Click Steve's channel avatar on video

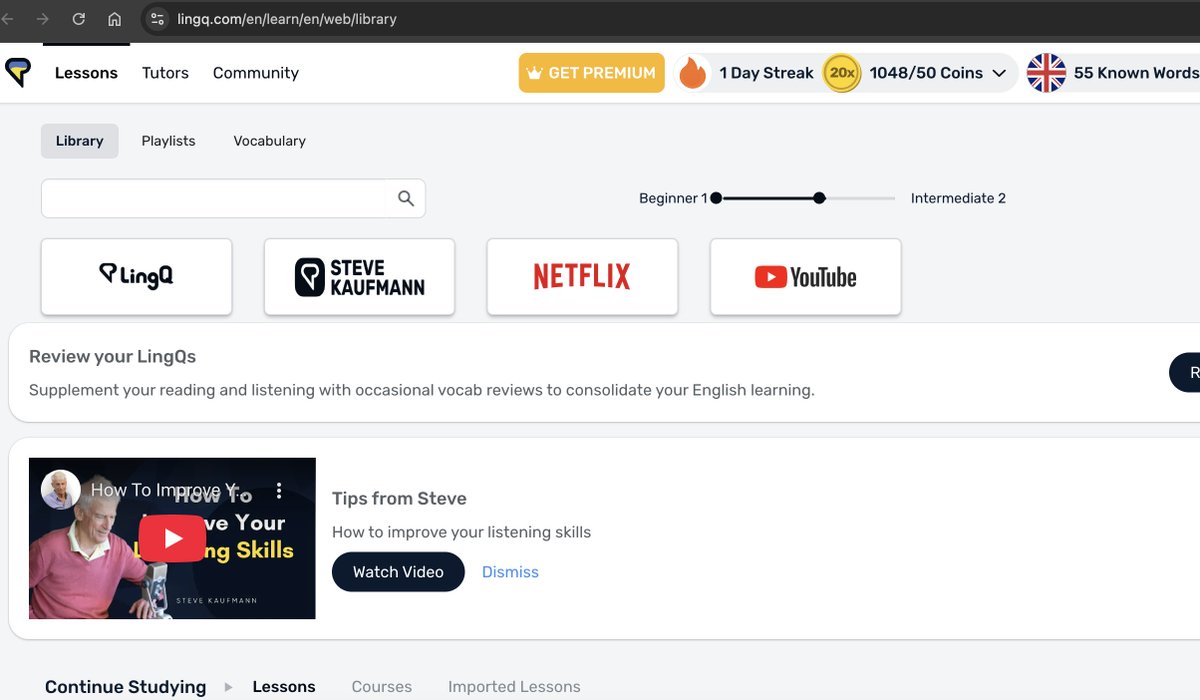click(60, 490)
